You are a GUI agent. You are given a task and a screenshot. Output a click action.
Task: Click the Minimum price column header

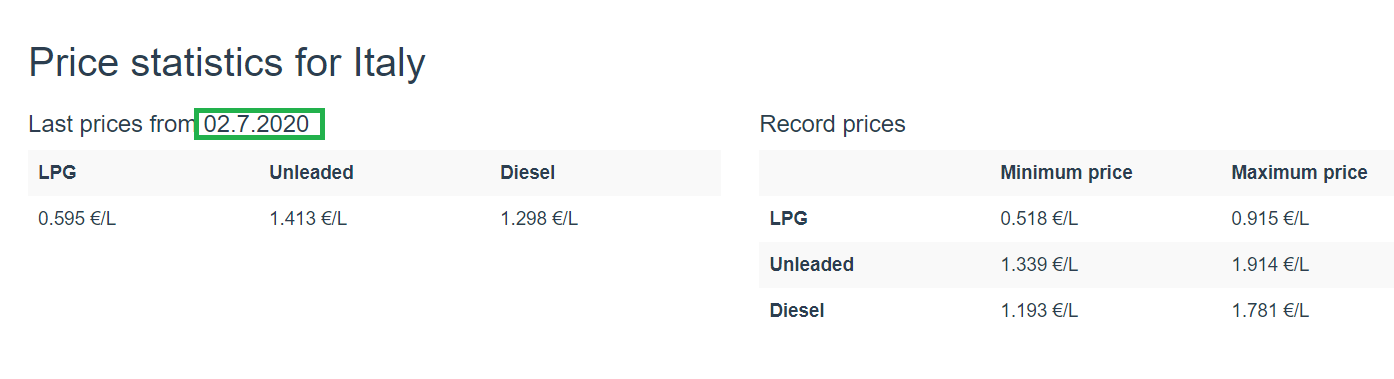point(1066,172)
